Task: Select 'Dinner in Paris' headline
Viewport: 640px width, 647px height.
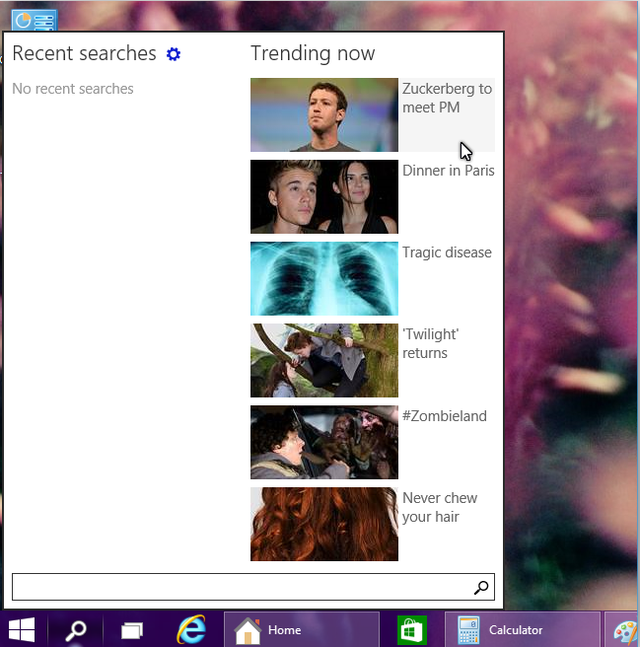Action: coord(448,171)
